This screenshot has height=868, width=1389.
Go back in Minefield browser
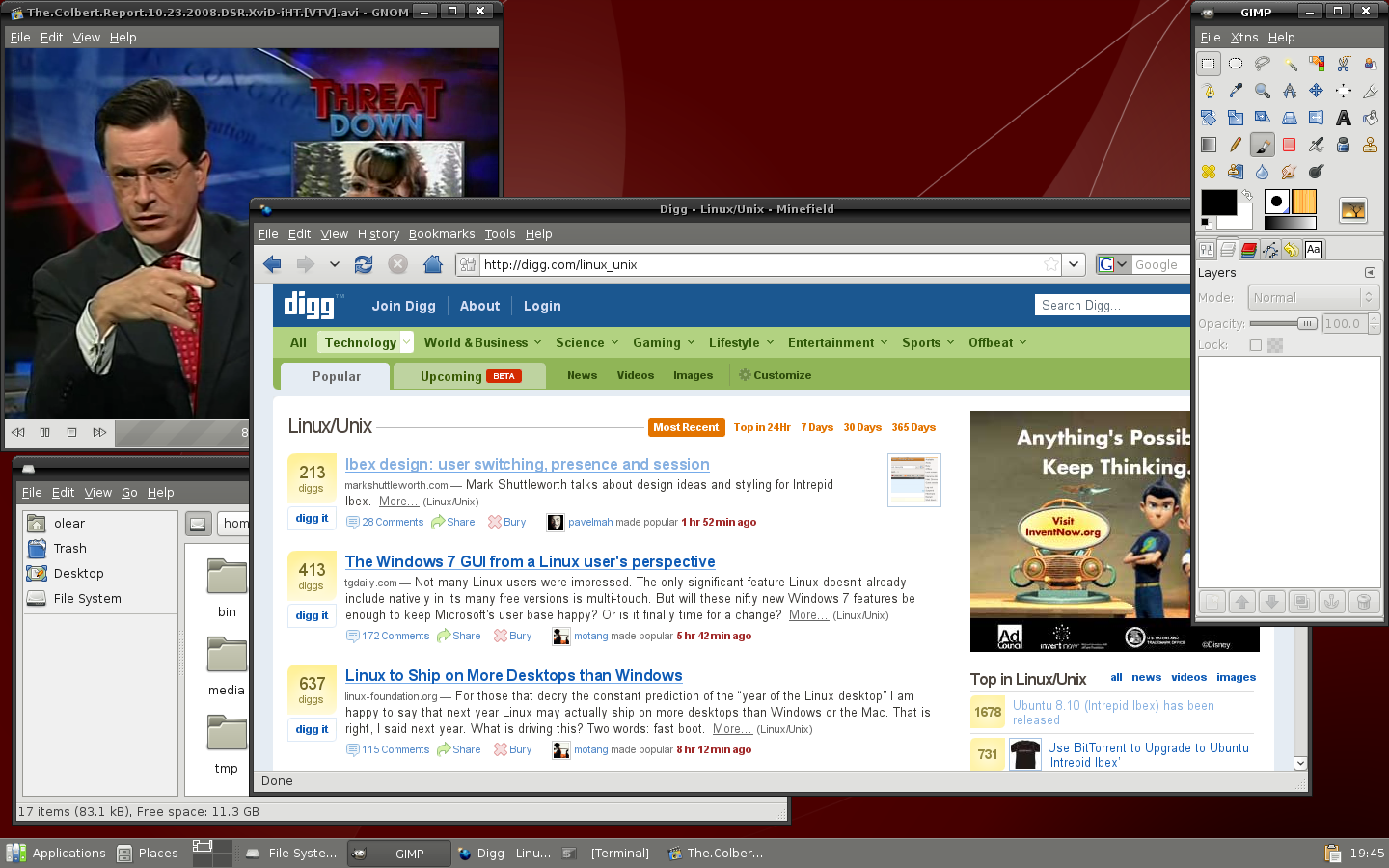(x=273, y=264)
